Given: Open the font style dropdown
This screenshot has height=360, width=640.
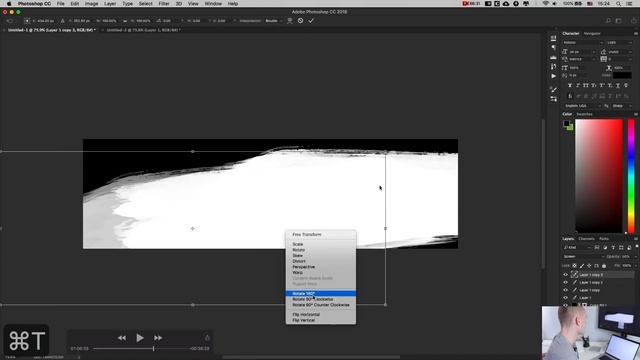Looking at the screenshot, I should [619, 42].
